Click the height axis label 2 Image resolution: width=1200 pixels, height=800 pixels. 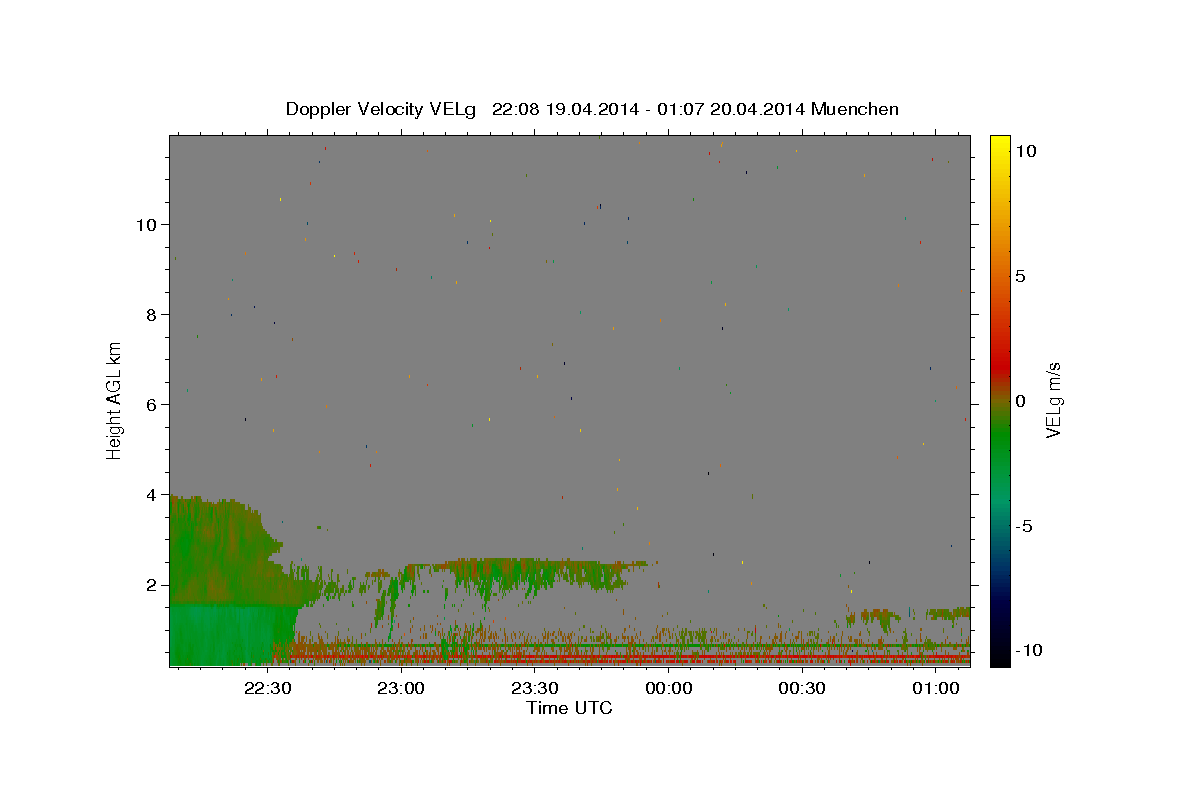tap(150, 585)
